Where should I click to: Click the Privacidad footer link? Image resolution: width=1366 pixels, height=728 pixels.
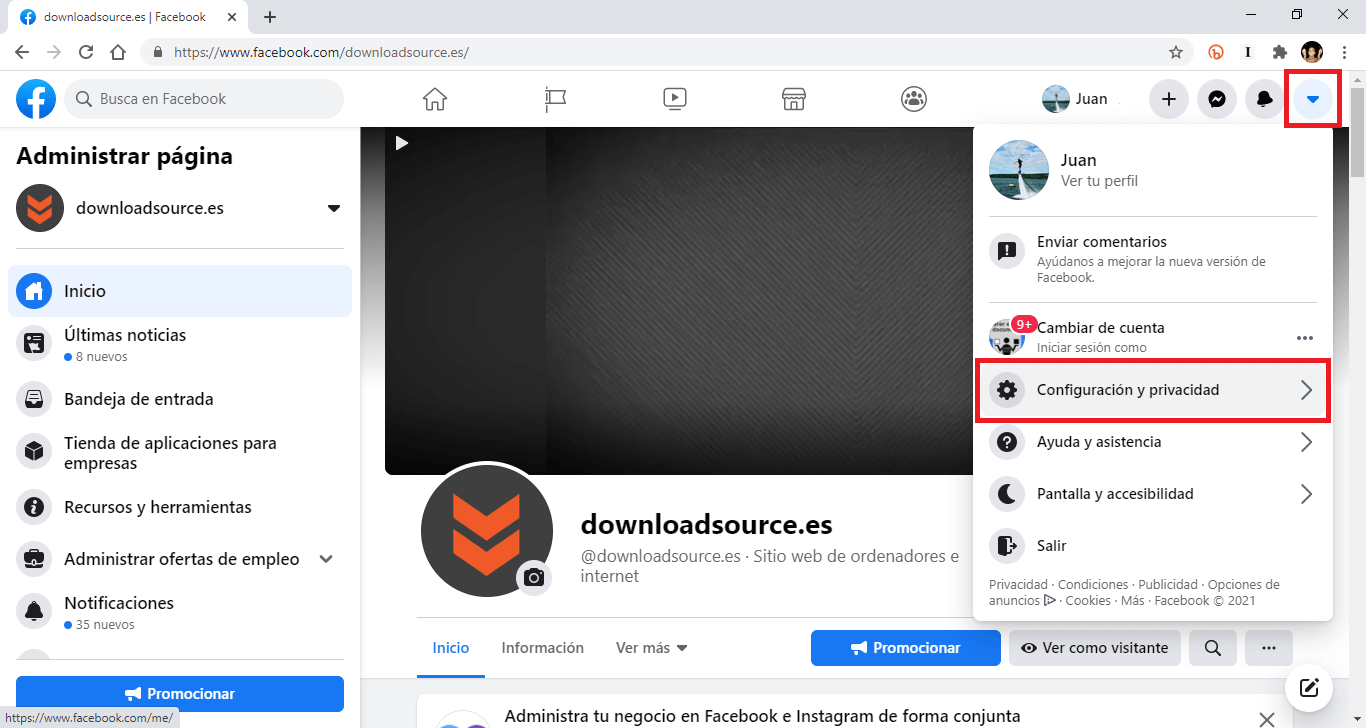tap(1018, 585)
